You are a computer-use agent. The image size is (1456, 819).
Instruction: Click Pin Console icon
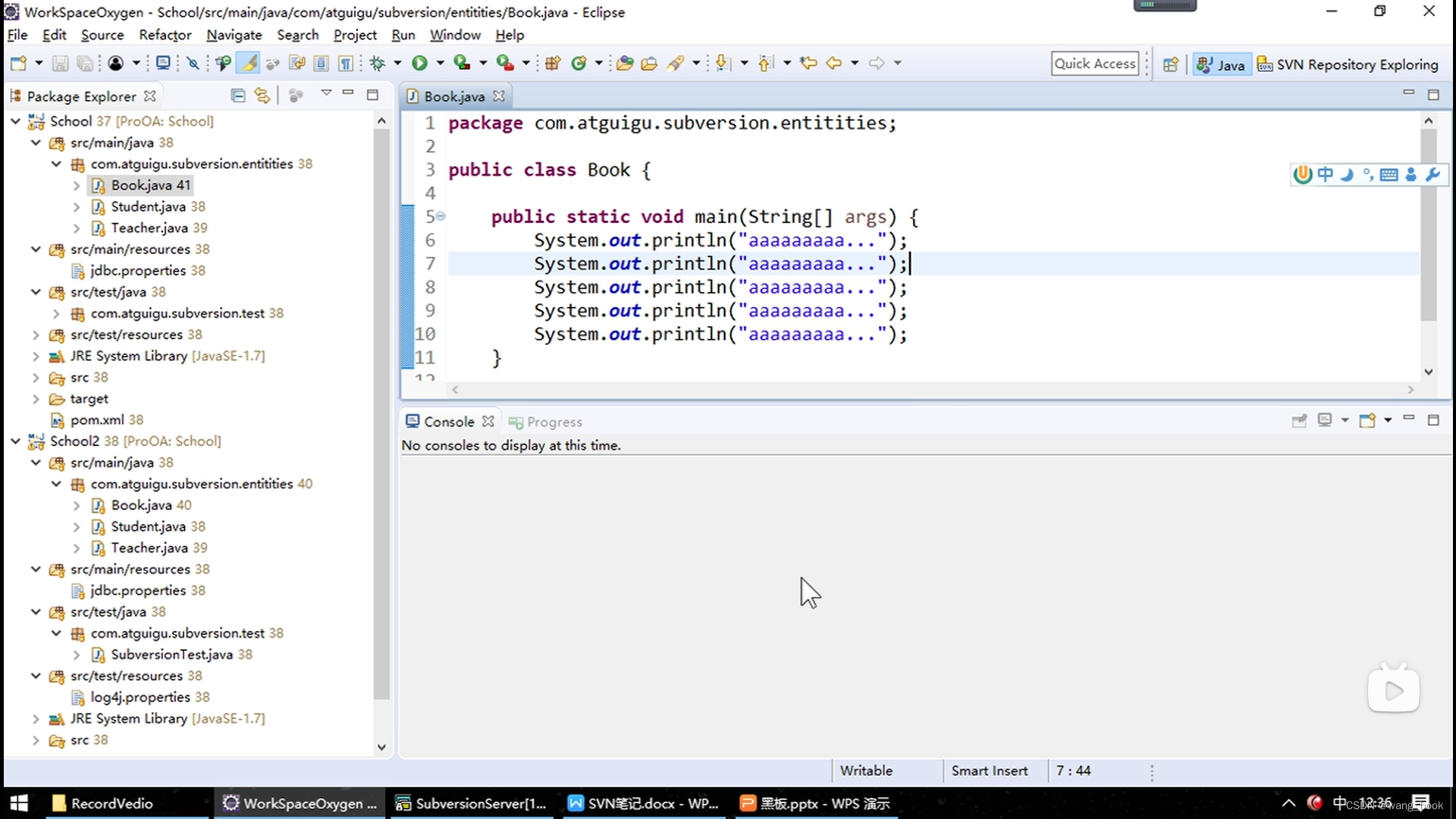(x=1299, y=420)
